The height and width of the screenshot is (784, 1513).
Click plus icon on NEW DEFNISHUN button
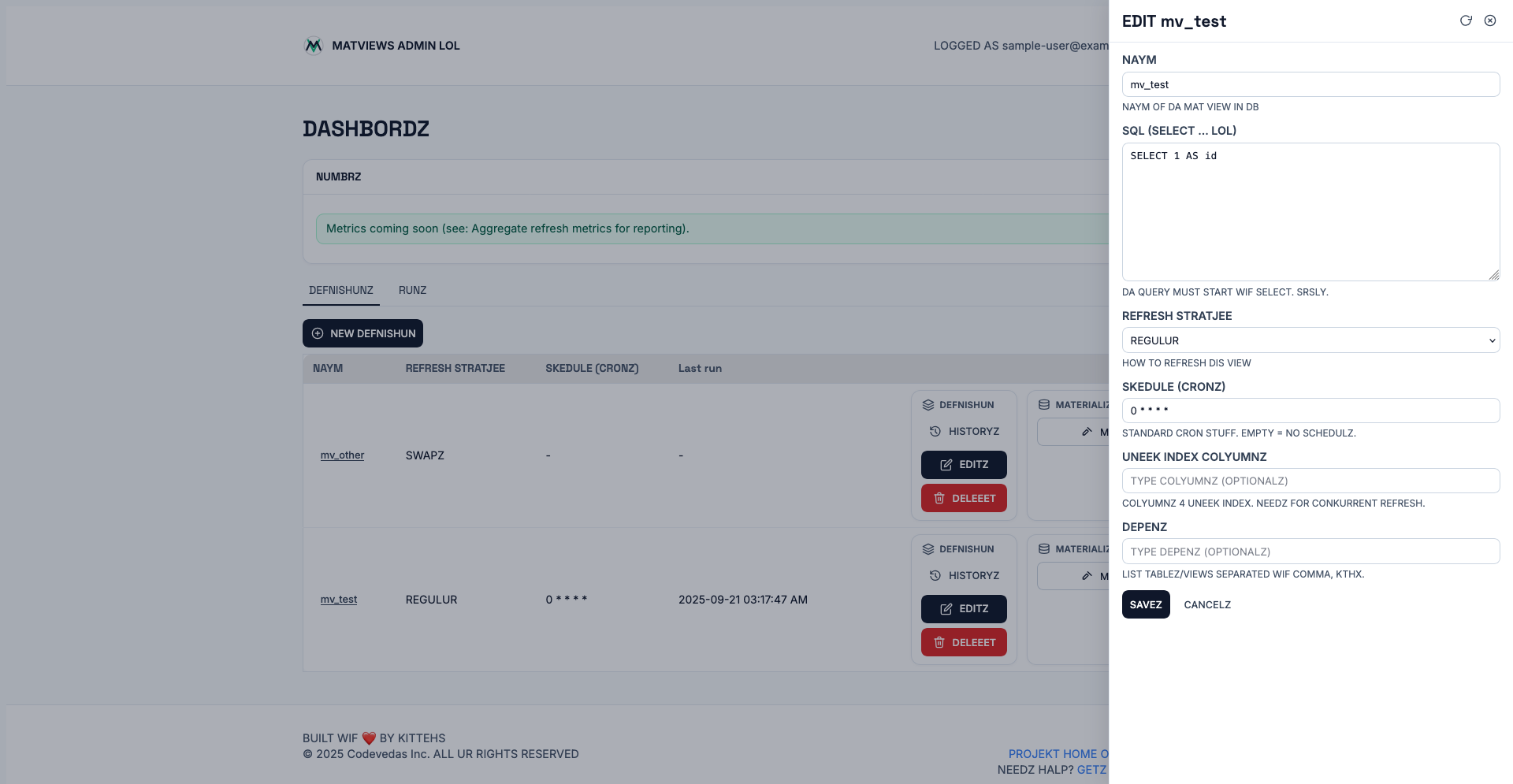point(318,333)
